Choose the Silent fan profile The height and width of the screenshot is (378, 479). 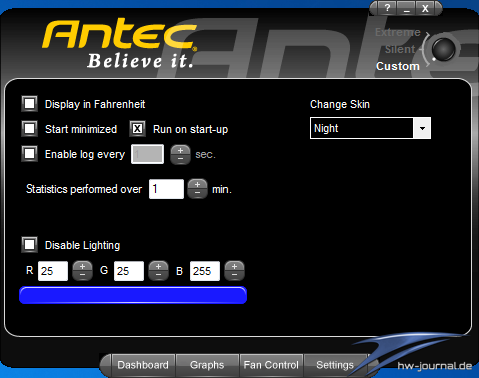[x=400, y=49]
